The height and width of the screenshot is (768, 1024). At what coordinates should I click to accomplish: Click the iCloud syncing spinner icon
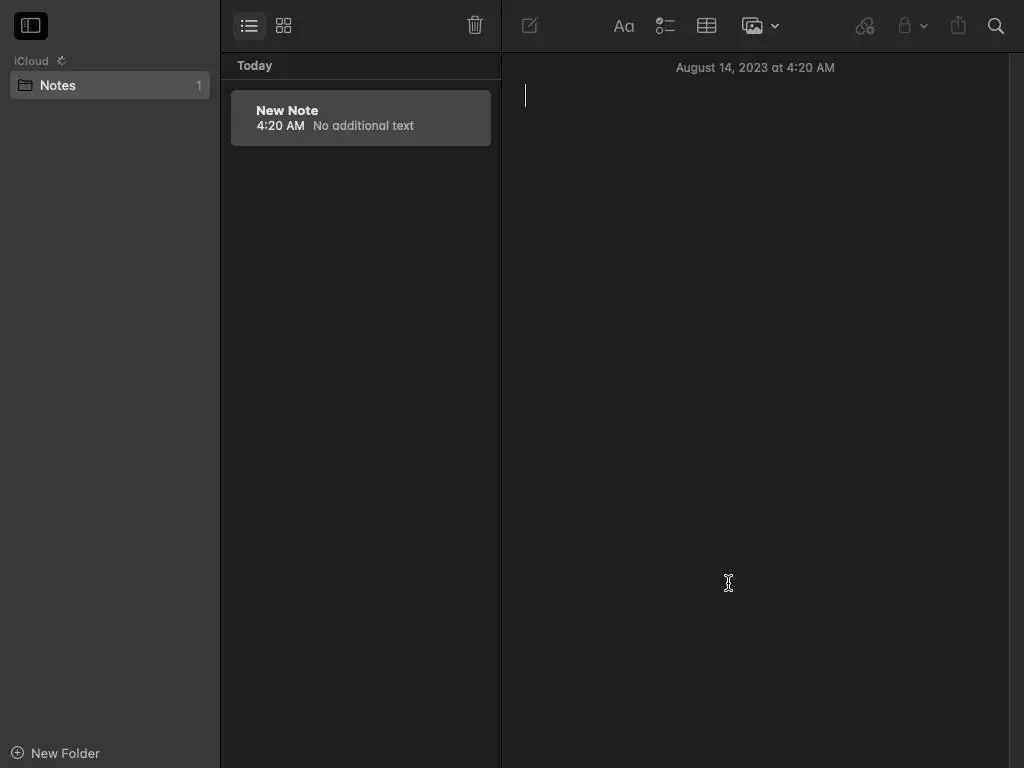coord(61,61)
